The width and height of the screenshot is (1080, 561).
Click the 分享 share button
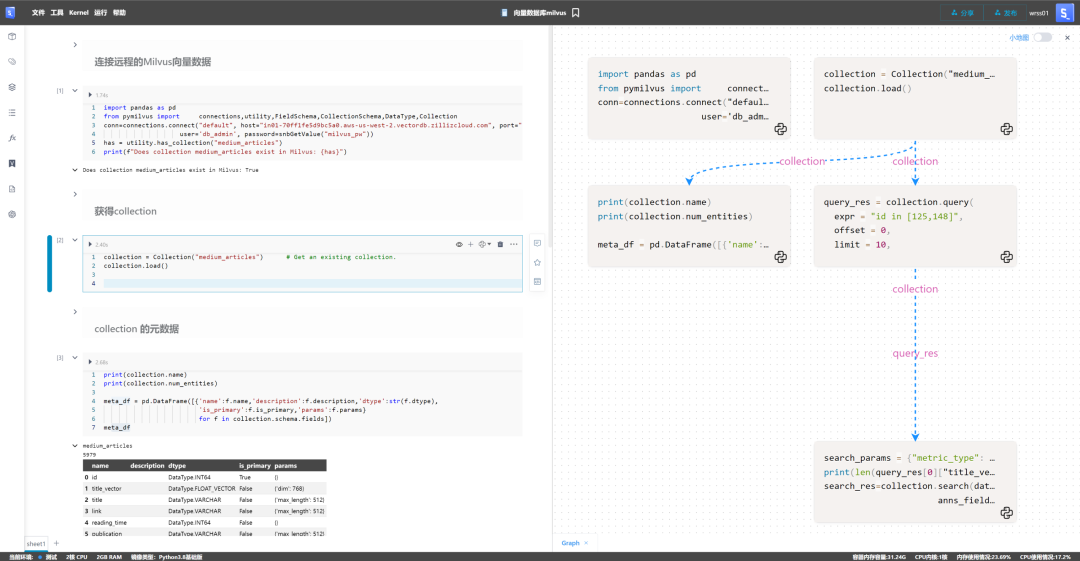tap(962, 12)
